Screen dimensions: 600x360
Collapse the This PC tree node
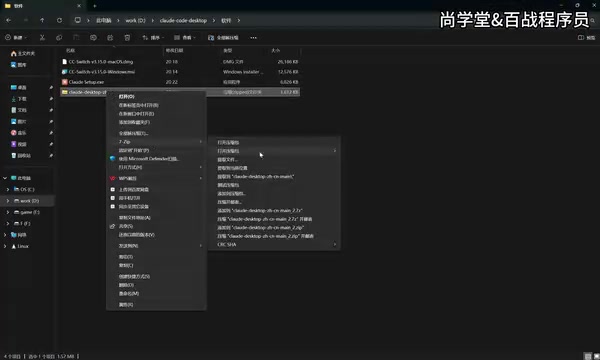tap(5, 178)
